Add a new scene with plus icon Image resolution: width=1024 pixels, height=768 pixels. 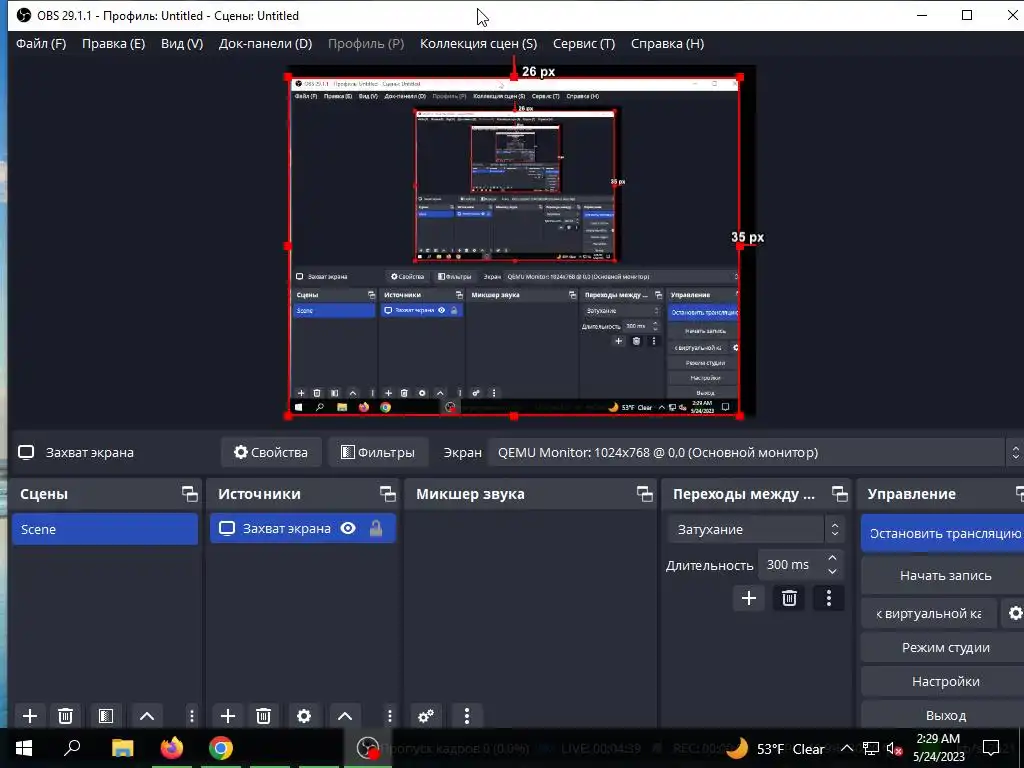29,716
